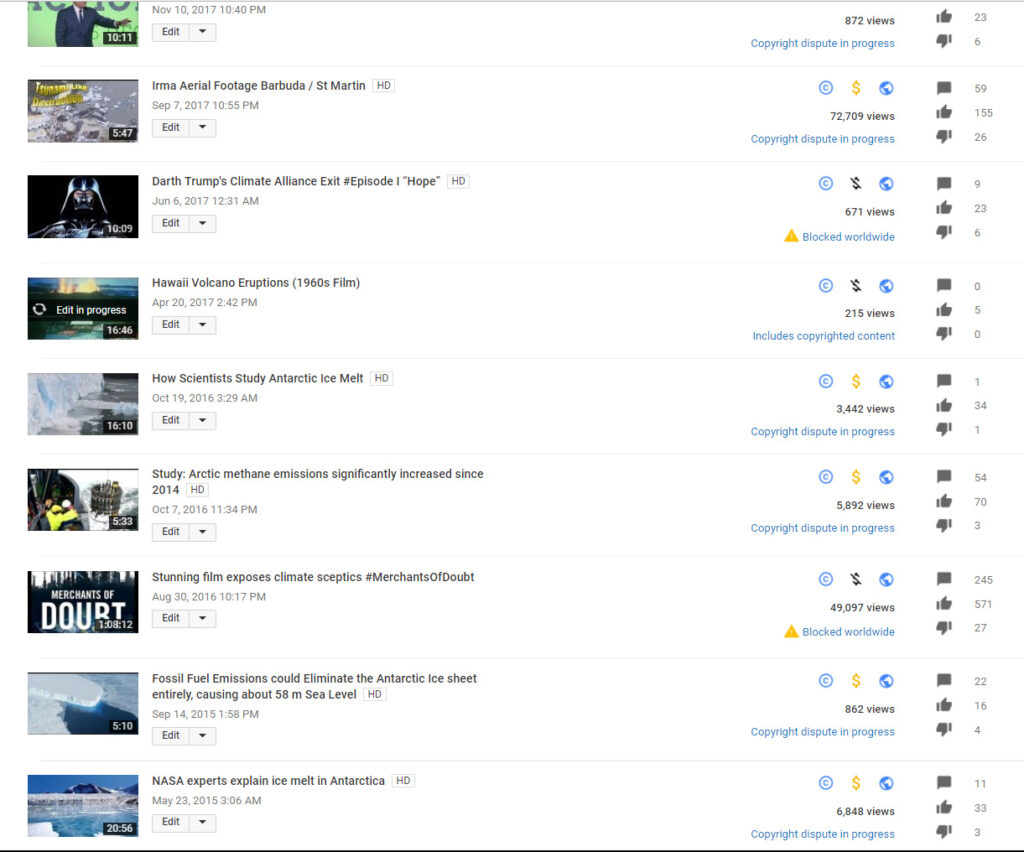Click yellow monetization dollar icon on Irma video
The width and height of the screenshot is (1024, 852).
click(x=856, y=88)
